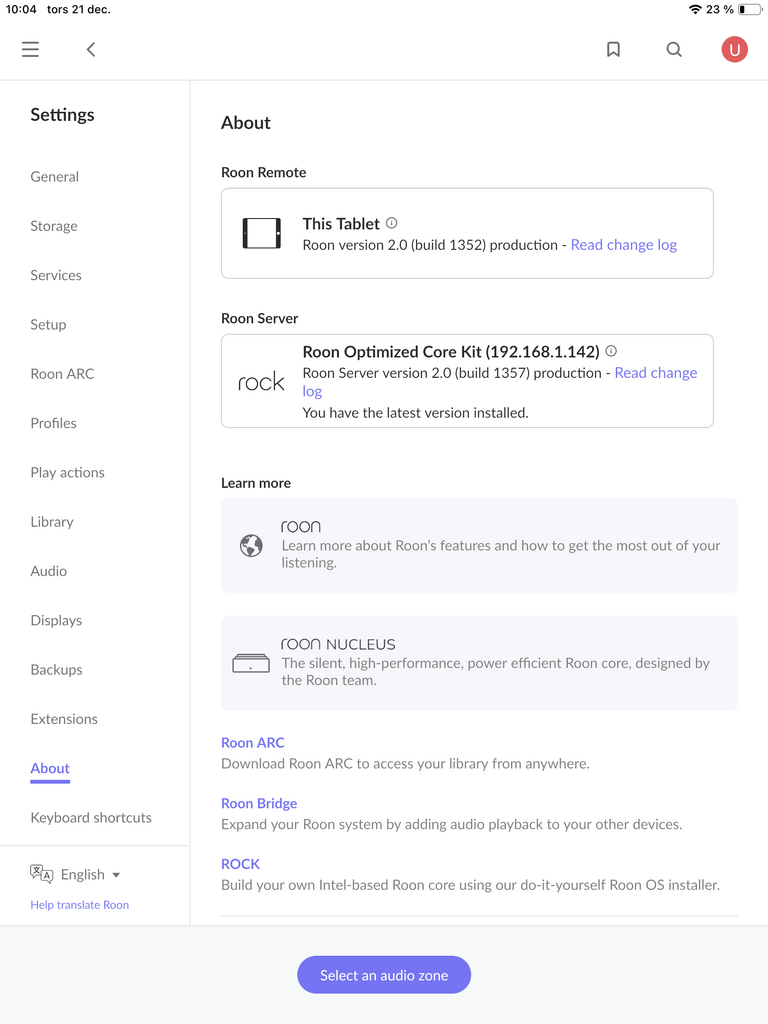Tap the About page heading

(x=246, y=123)
